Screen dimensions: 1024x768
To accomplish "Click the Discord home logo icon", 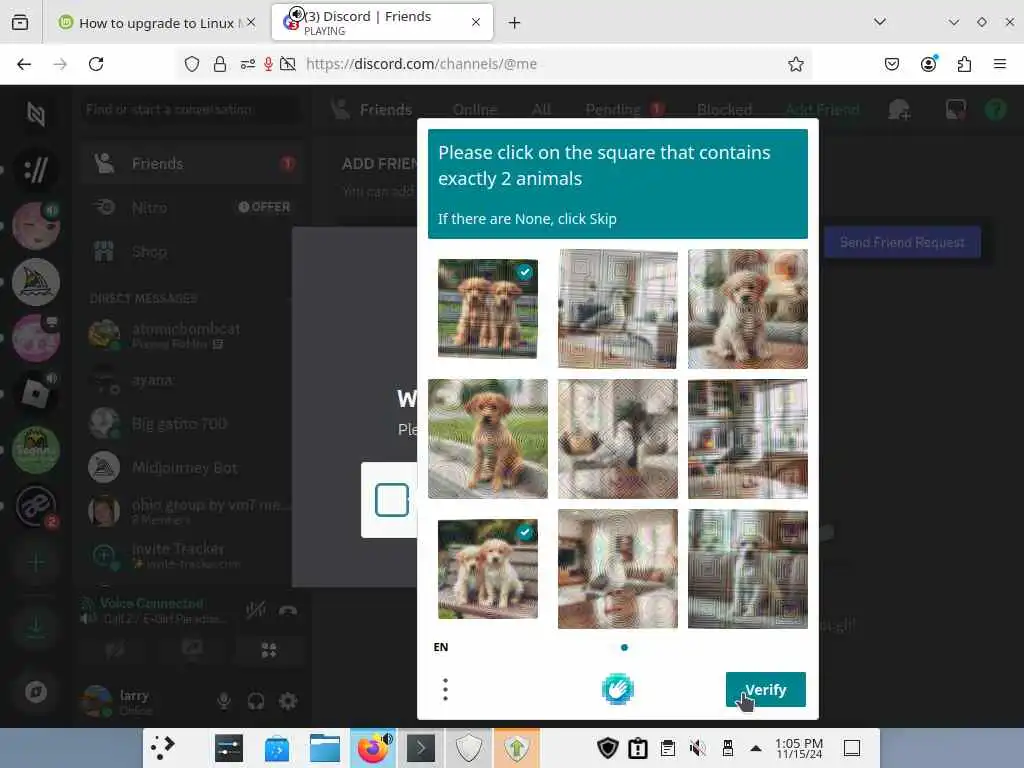I will (x=36, y=114).
